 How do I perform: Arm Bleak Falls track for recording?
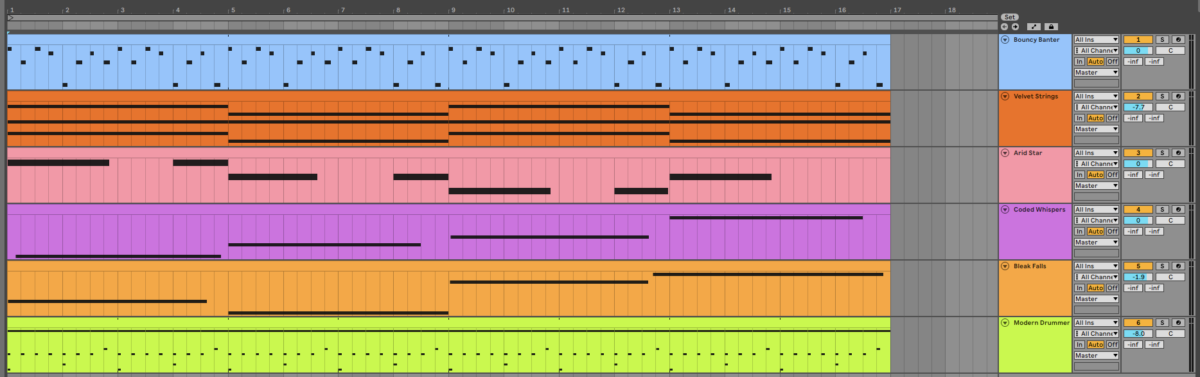point(1178,266)
